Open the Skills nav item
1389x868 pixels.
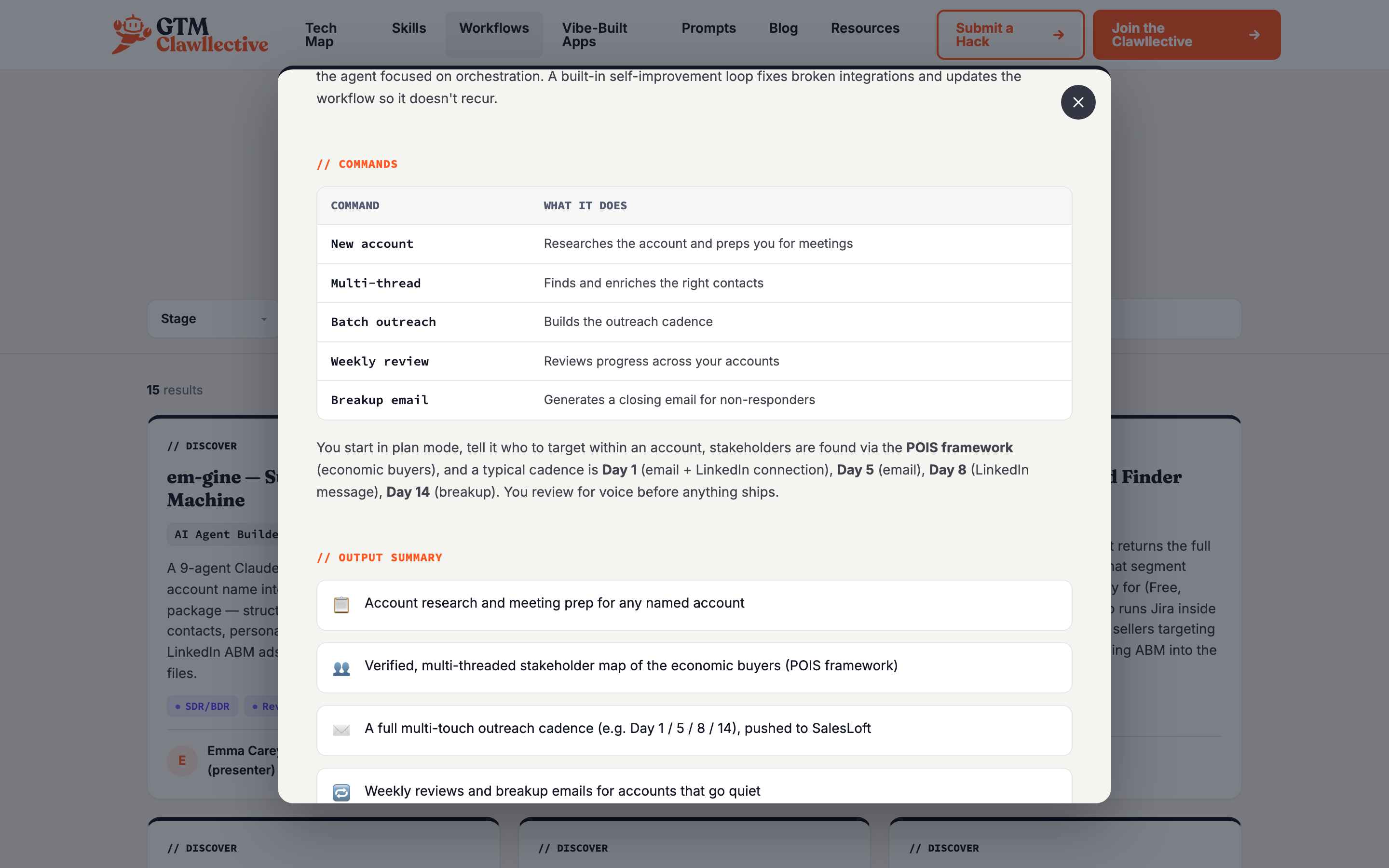[x=409, y=28]
